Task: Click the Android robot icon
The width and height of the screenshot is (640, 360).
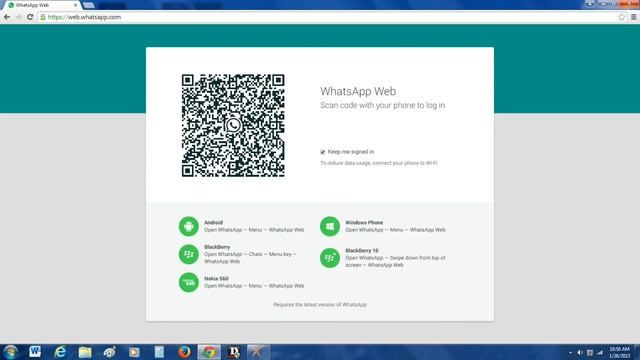Action: (x=189, y=226)
